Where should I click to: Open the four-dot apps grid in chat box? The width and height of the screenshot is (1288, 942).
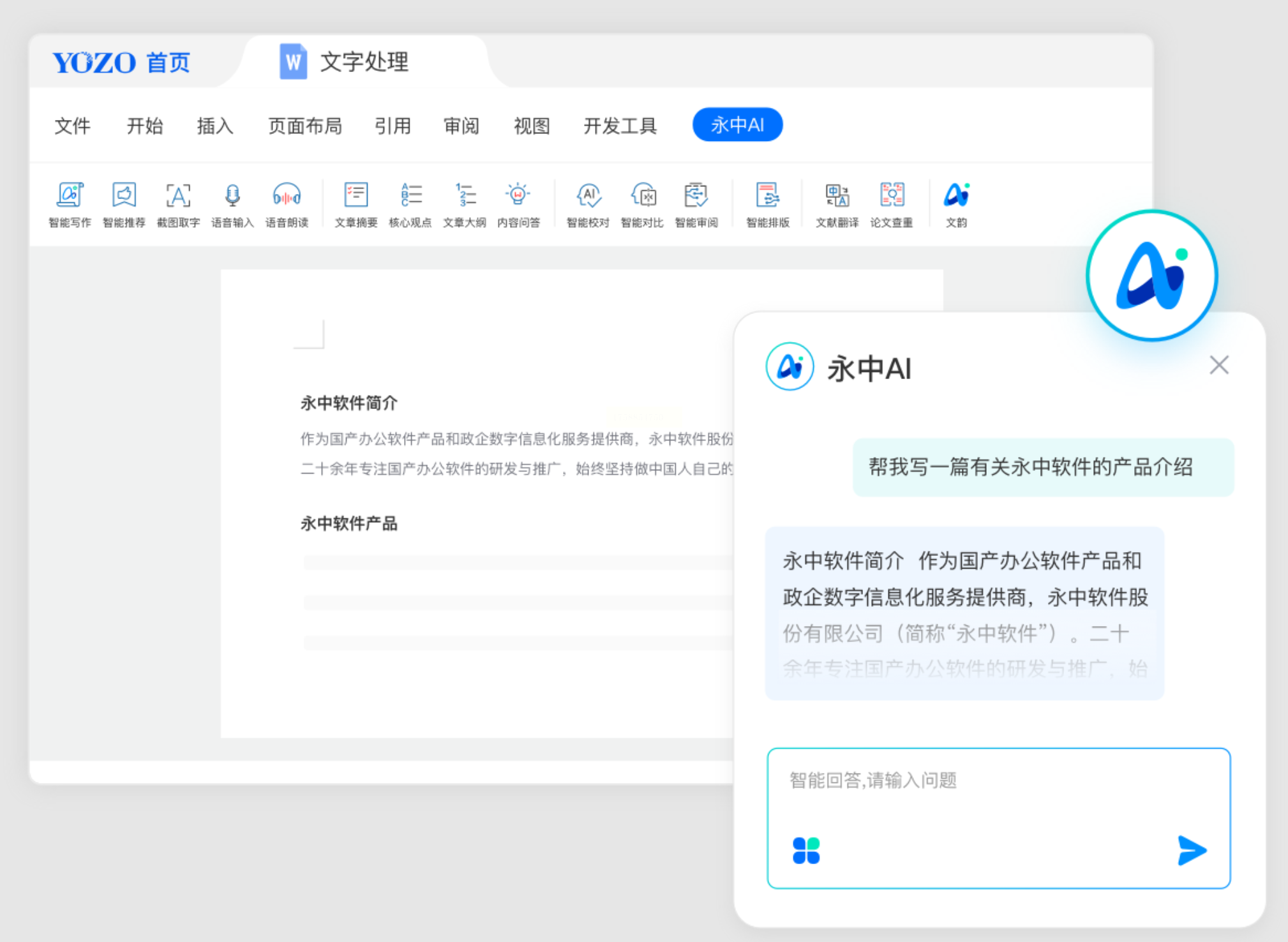pyautogui.click(x=806, y=851)
